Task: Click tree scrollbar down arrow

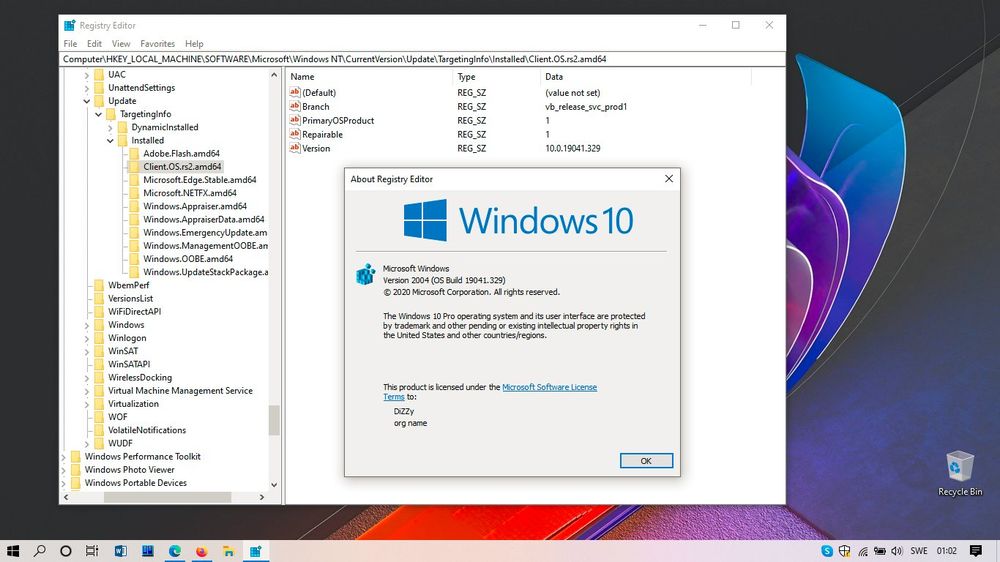Action: (x=274, y=484)
